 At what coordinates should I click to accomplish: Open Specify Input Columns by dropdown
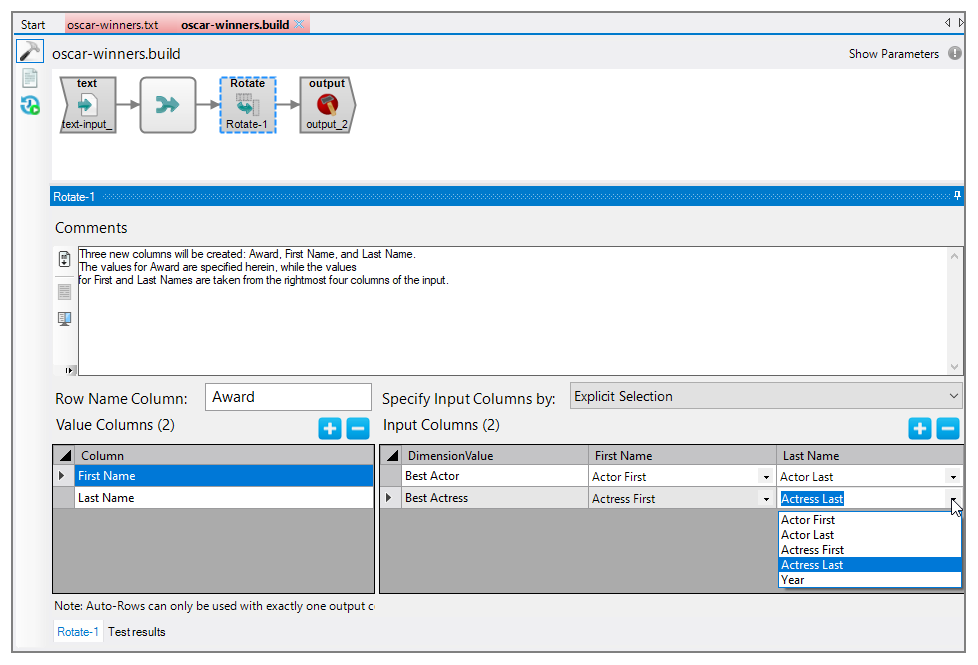(x=765, y=397)
